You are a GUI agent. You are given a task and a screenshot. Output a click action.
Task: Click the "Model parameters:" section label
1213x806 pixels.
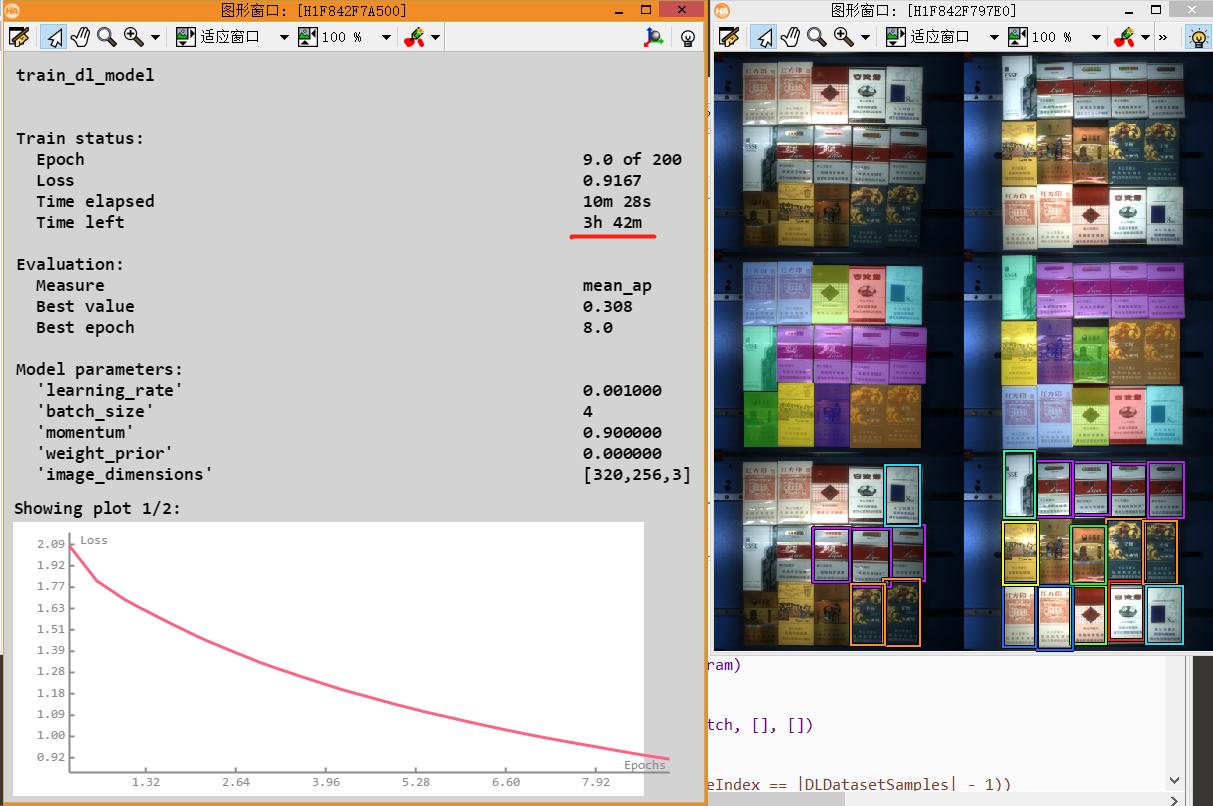pyautogui.click(x=100, y=369)
